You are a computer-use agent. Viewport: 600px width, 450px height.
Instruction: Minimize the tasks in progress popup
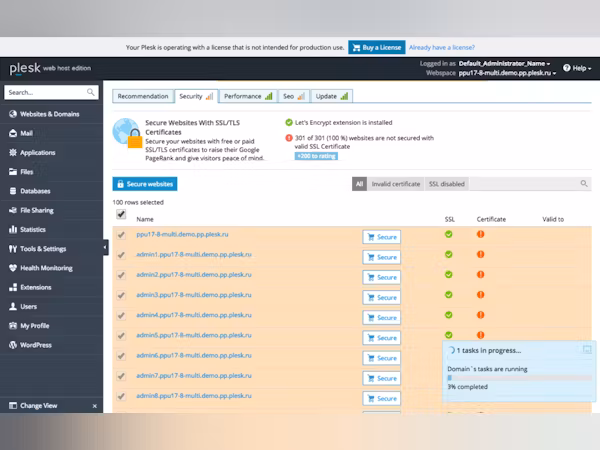(587, 349)
